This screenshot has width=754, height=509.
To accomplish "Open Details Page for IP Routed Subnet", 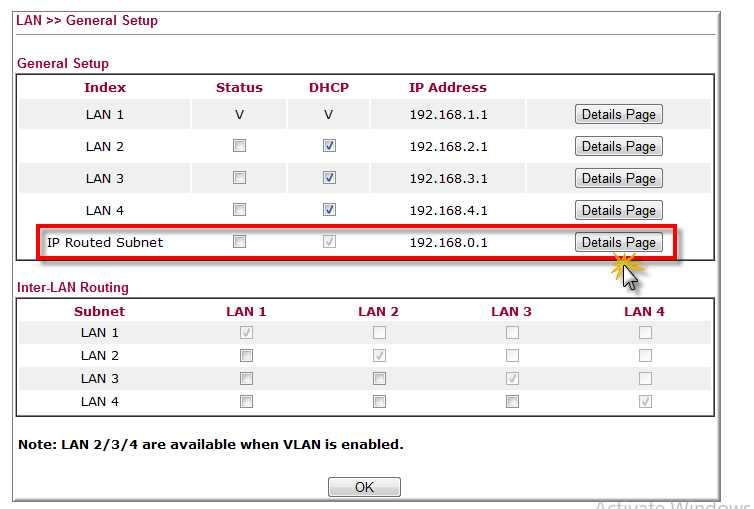I will pyautogui.click(x=618, y=242).
